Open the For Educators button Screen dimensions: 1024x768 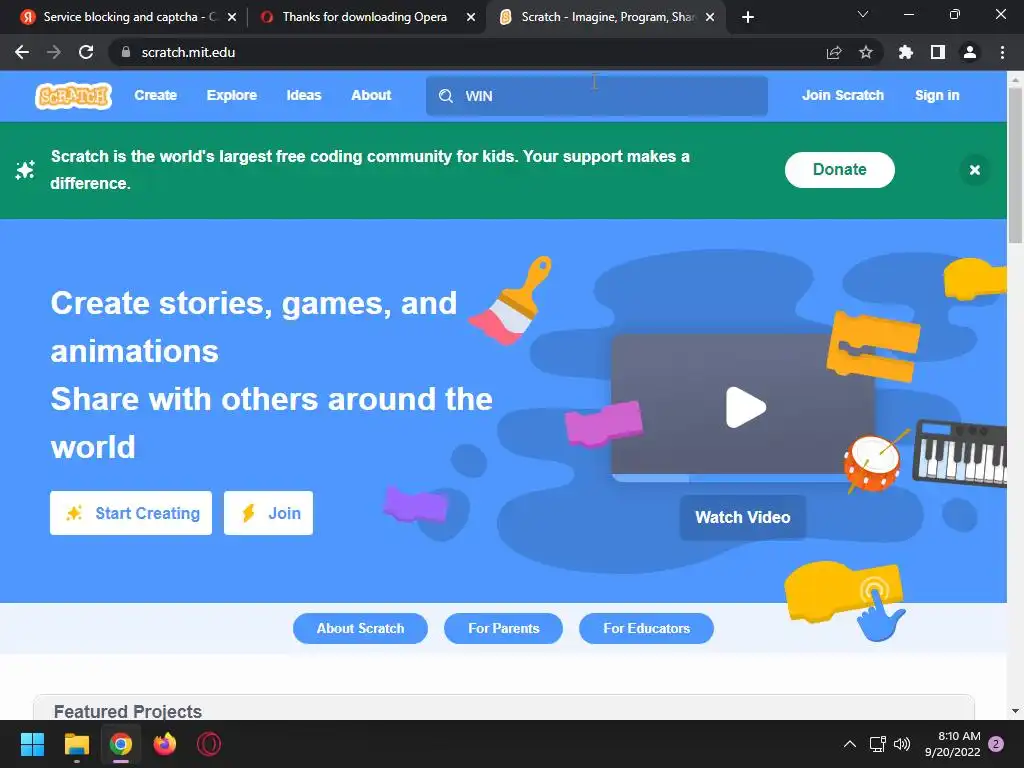(647, 628)
